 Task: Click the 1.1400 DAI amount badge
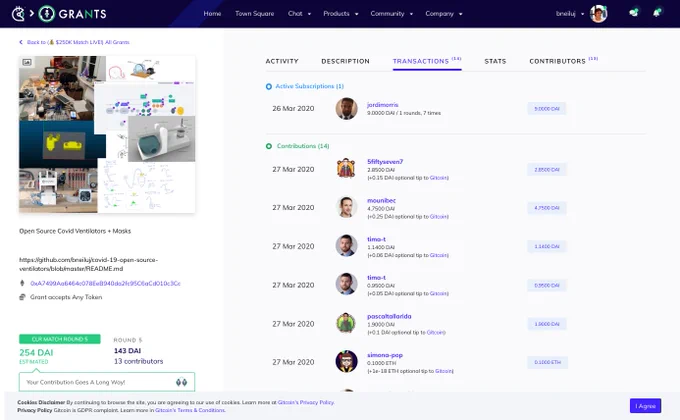tap(547, 246)
